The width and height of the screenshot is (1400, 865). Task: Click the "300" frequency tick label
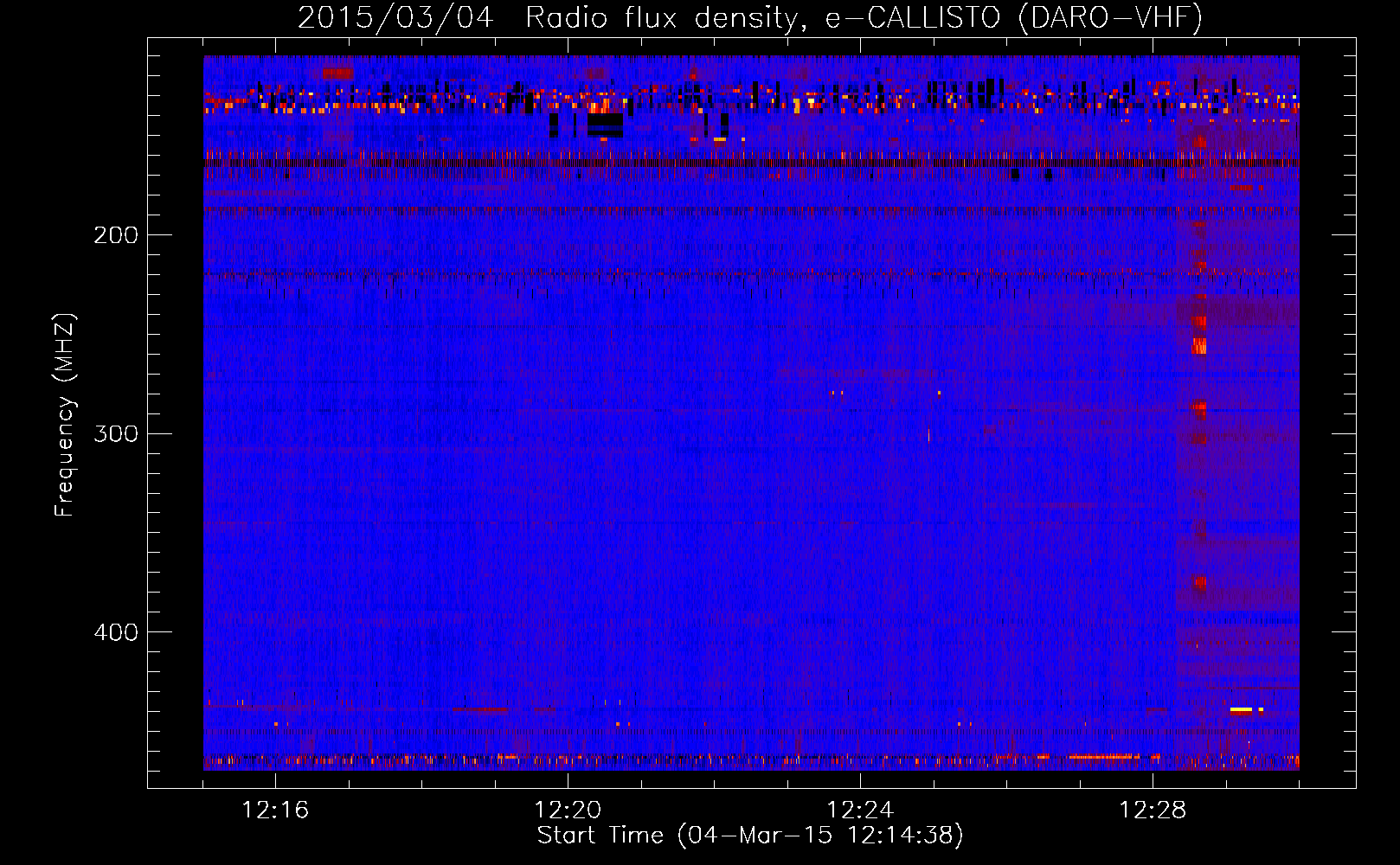tap(116, 433)
